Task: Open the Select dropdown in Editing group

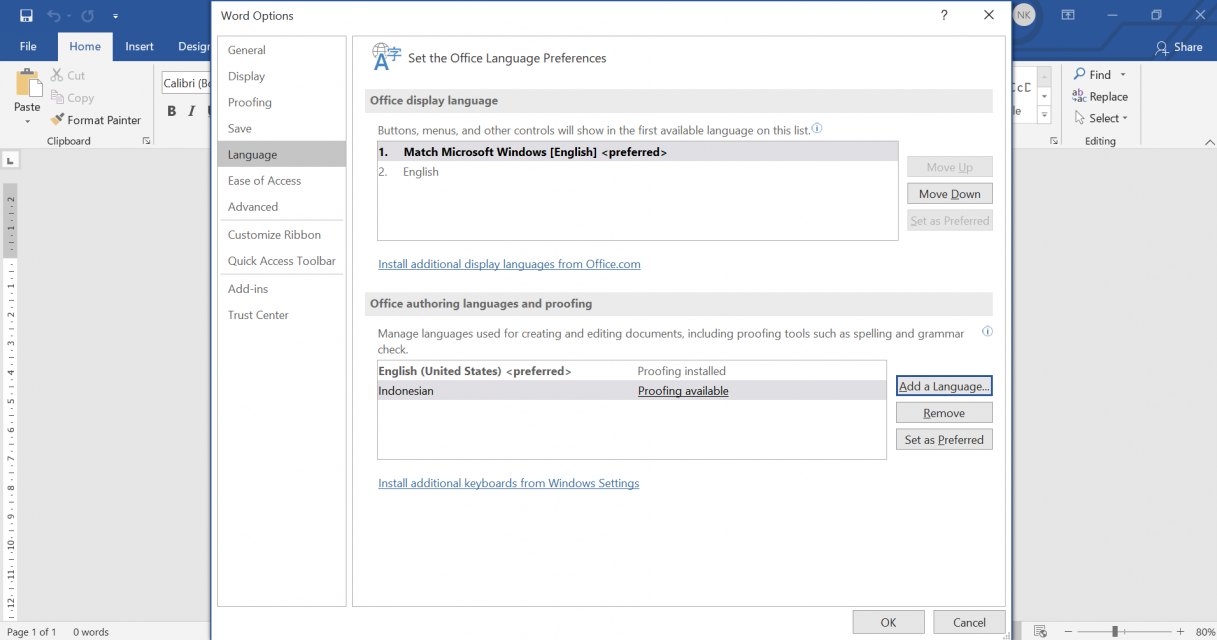Action: tap(1100, 118)
